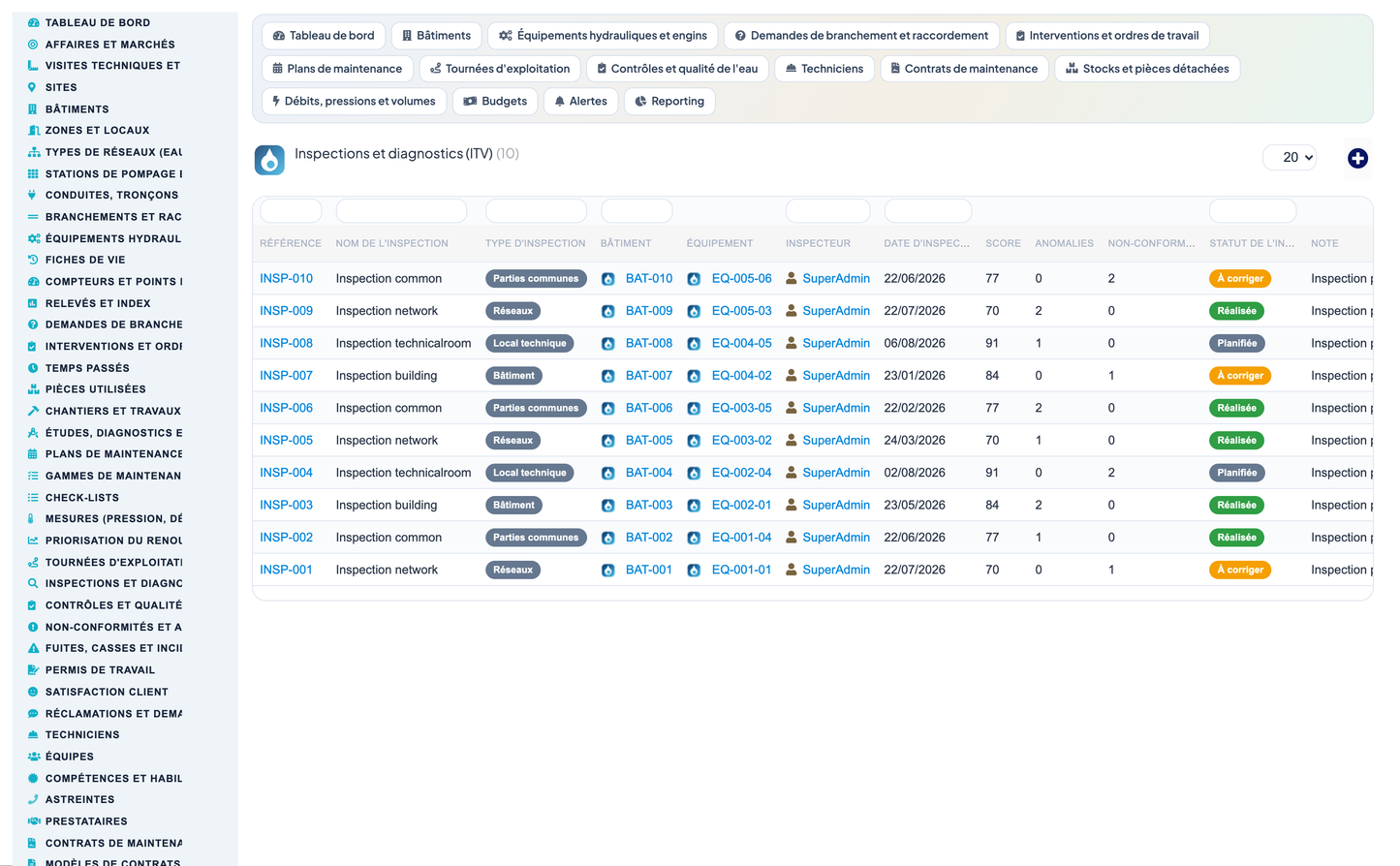Image resolution: width=1400 pixels, height=866 pixels.
Task: Click the Check-lists sidebar icon
Action: tap(33, 497)
